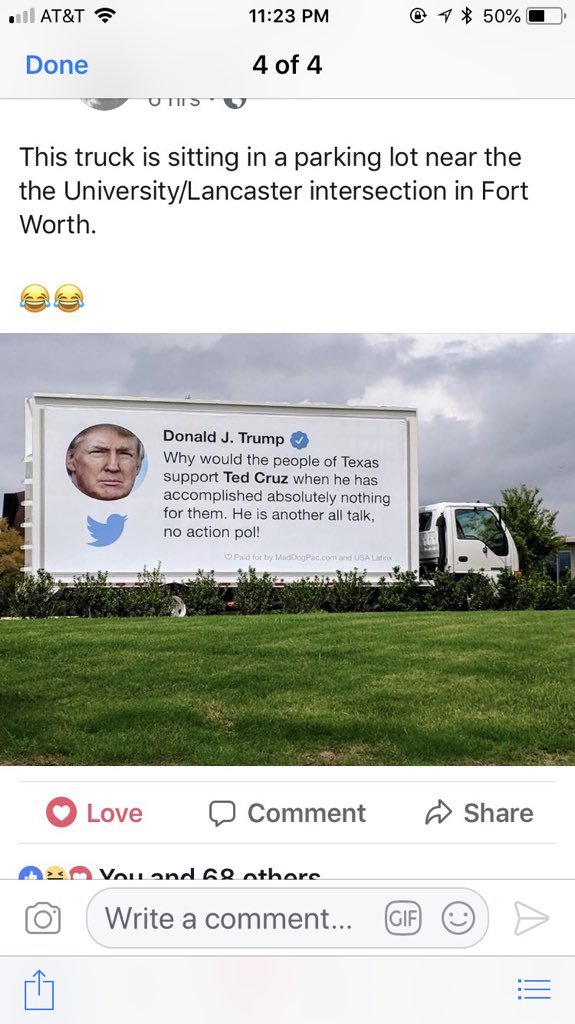This screenshot has height=1024, width=575.
Task: Open the camera icon to attach photo
Action: 42,918
